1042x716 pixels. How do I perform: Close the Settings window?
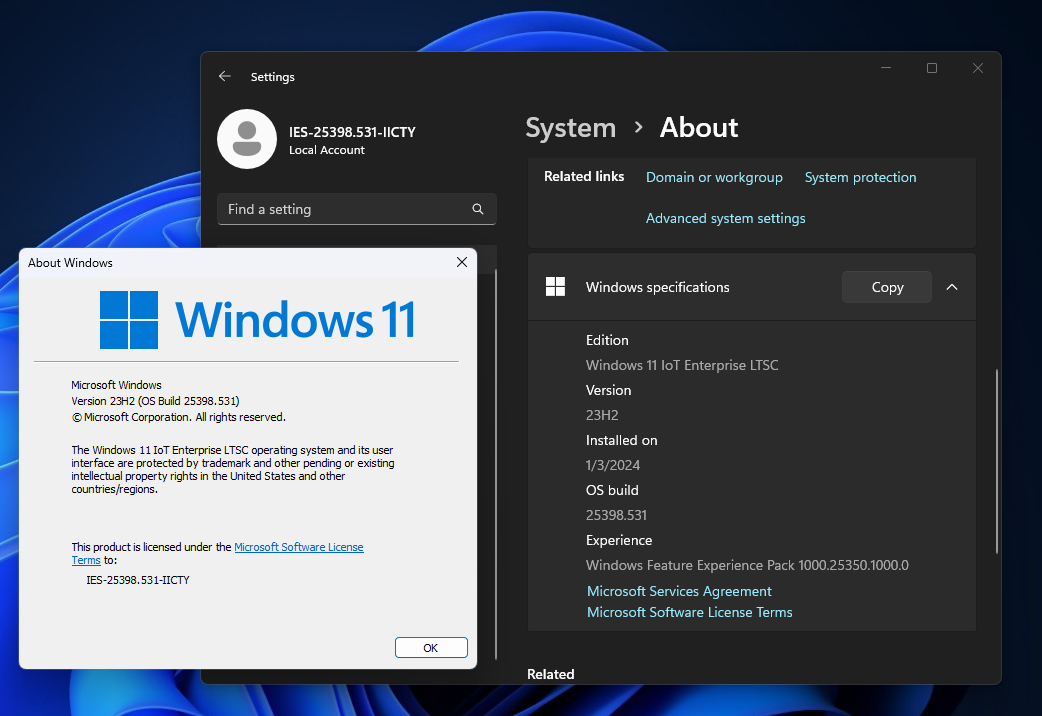(x=978, y=68)
